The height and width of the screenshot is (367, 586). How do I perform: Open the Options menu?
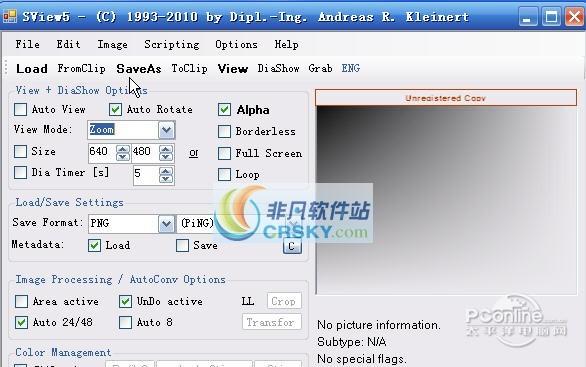click(236, 44)
